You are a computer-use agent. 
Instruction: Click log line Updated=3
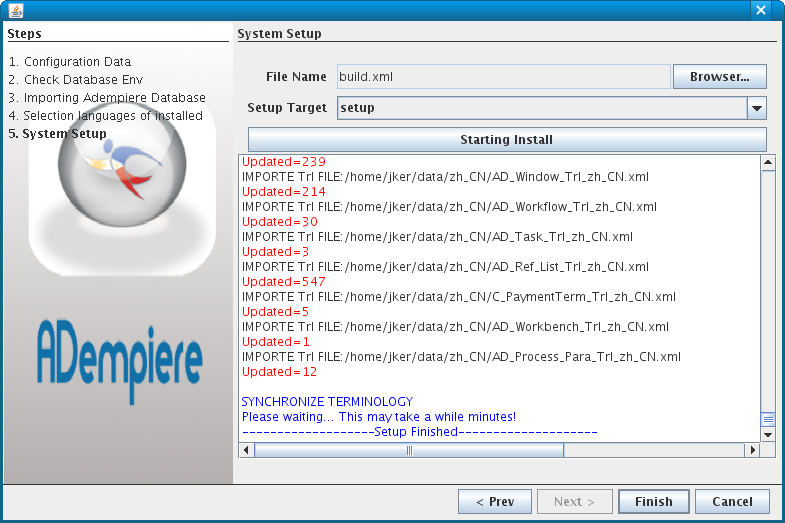click(x=275, y=252)
